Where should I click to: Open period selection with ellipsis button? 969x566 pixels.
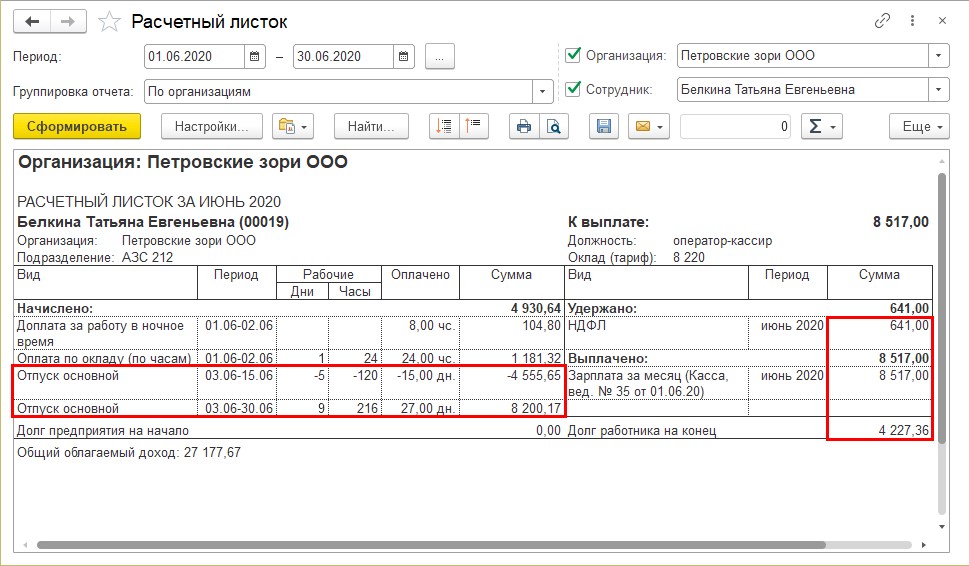pos(439,56)
